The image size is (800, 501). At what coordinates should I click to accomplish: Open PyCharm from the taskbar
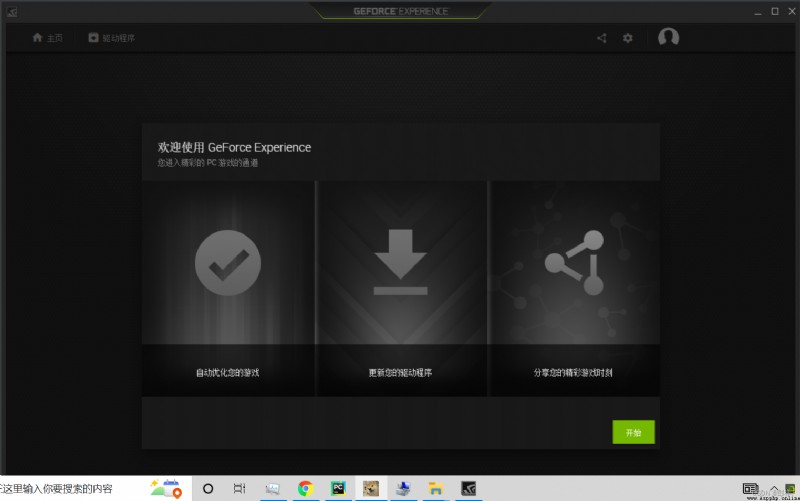[338, 489]
